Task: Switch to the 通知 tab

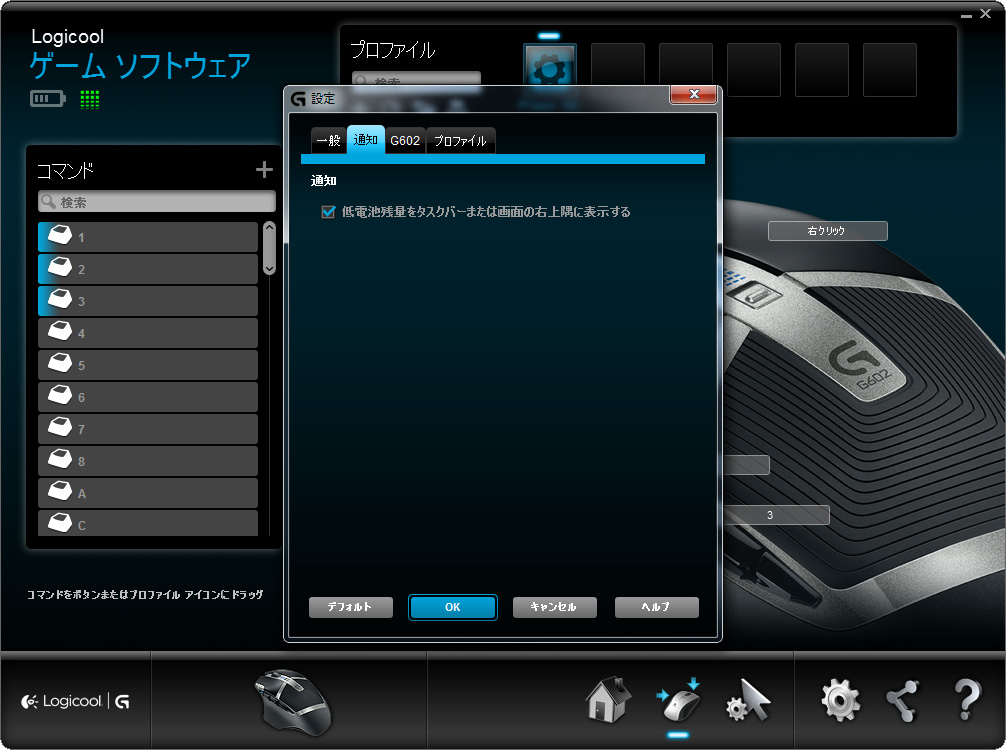Action: pos(366,140)
